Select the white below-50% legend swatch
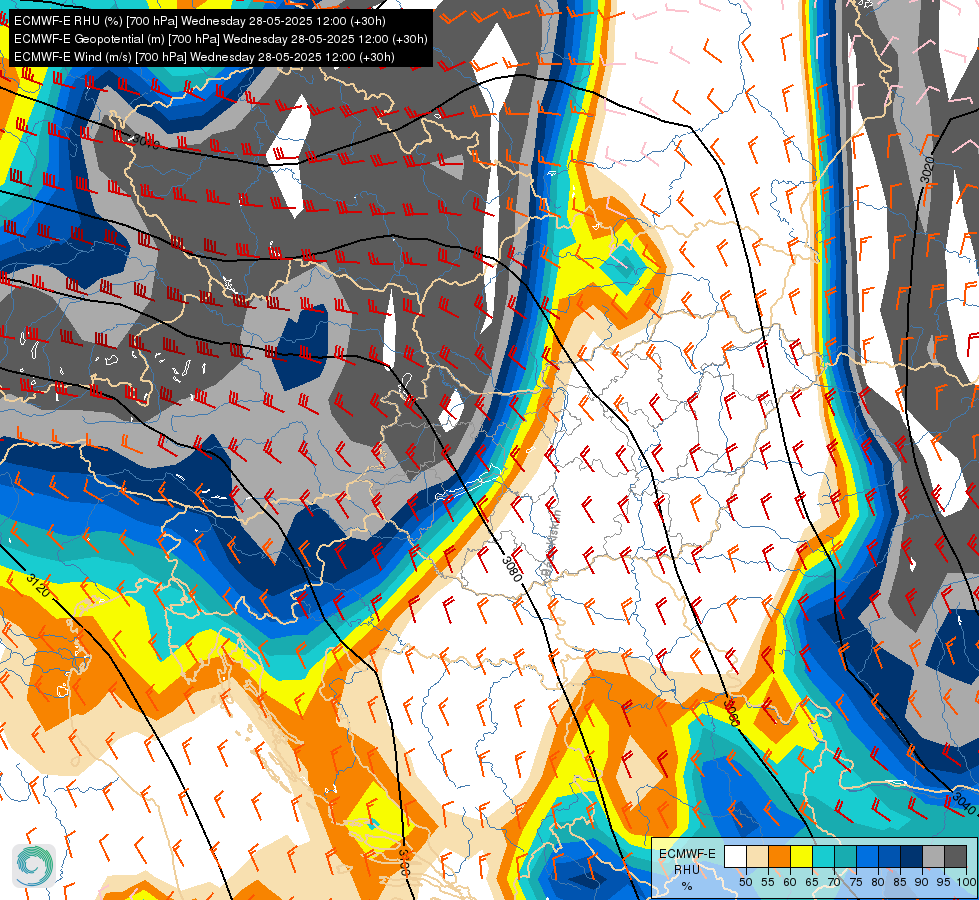Screen dimensions: 979x900 735,856
